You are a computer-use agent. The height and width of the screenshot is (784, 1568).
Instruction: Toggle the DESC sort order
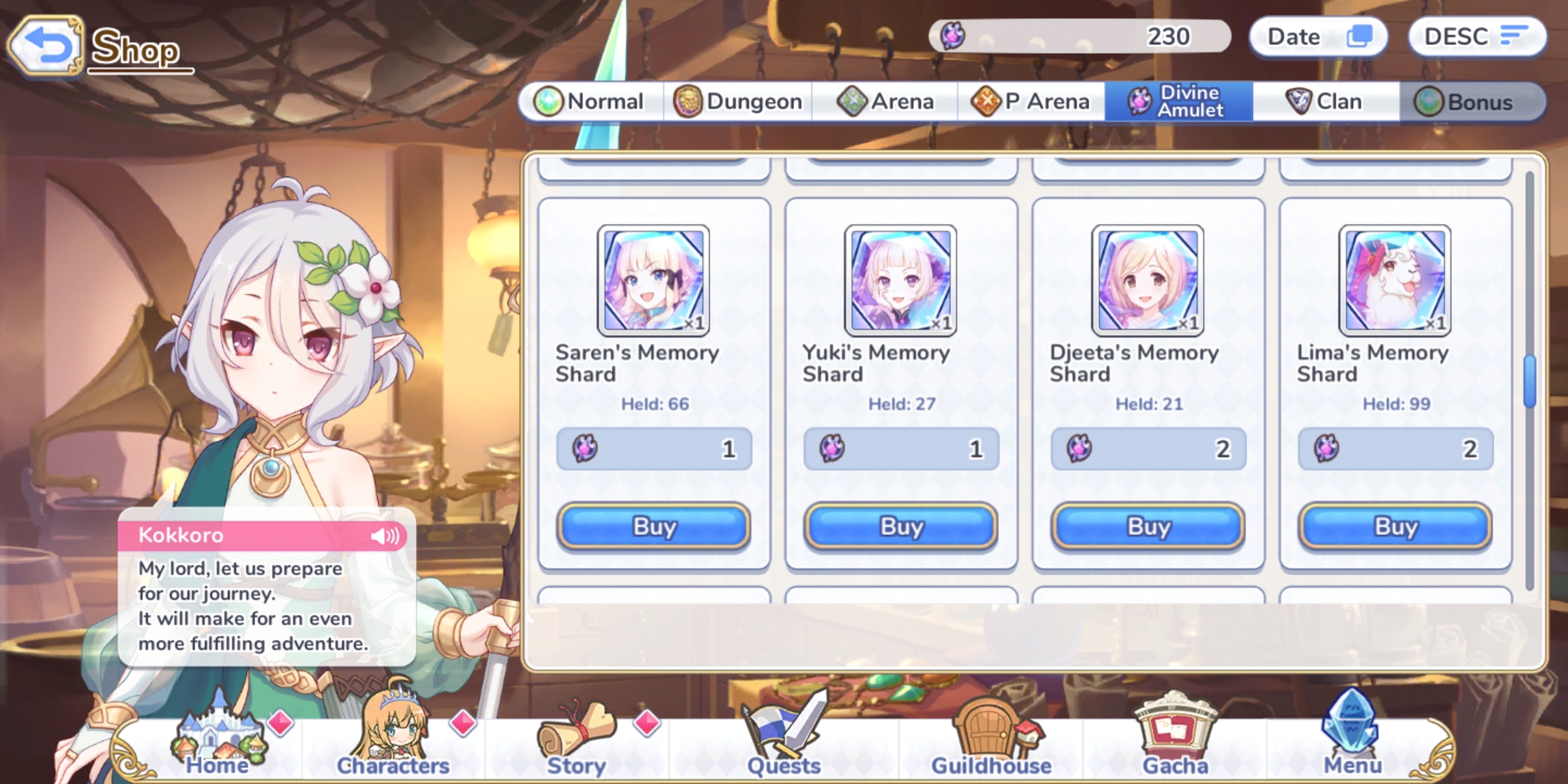coord(1477,36)
